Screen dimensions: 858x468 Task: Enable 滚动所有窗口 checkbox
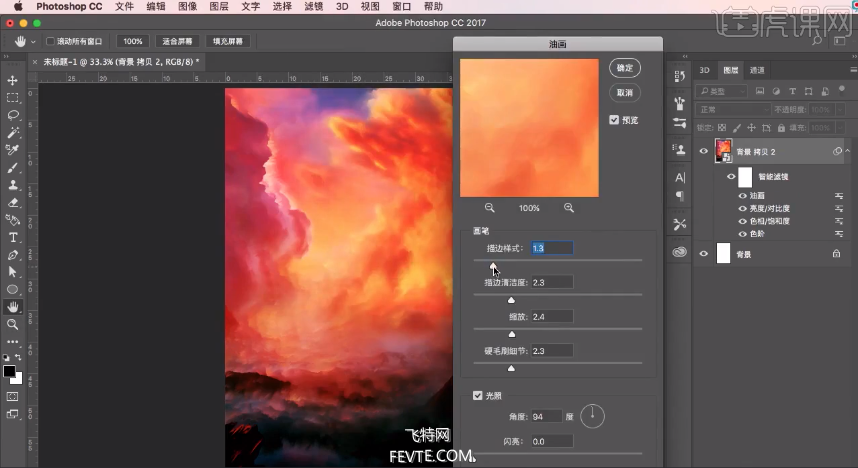pos(50,41)
